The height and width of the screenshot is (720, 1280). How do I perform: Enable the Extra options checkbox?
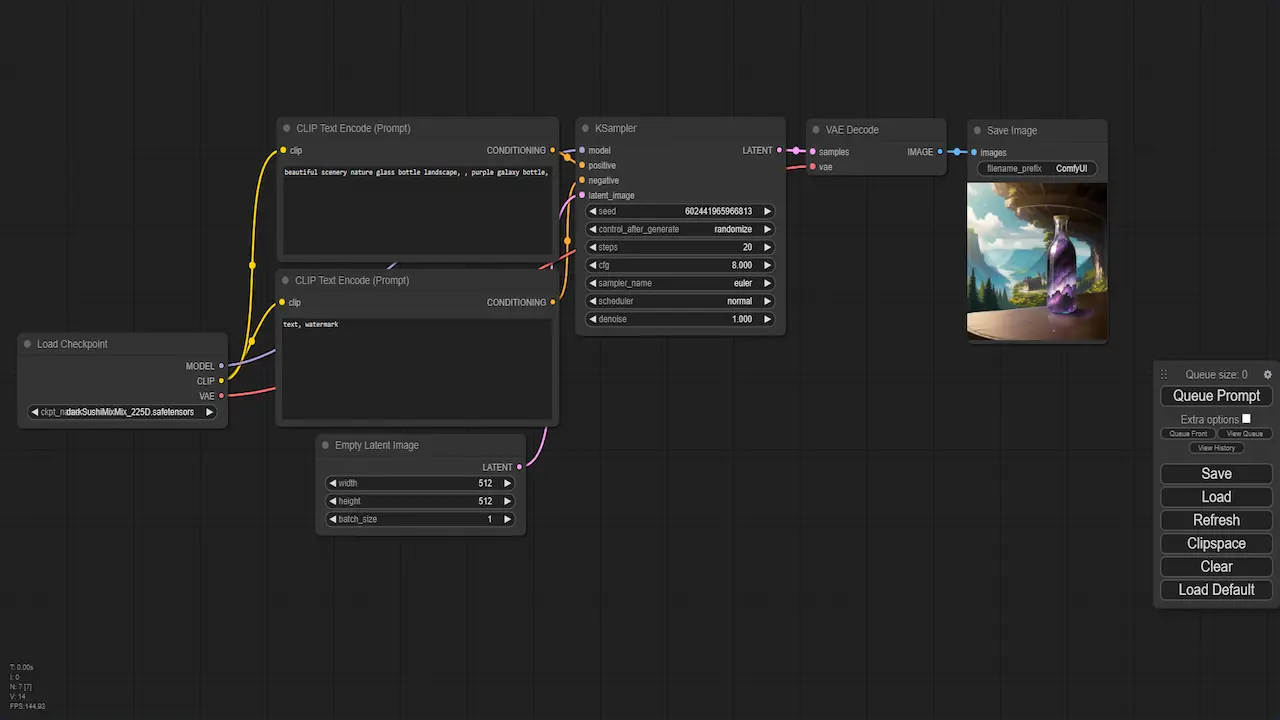pos(1245,419)
